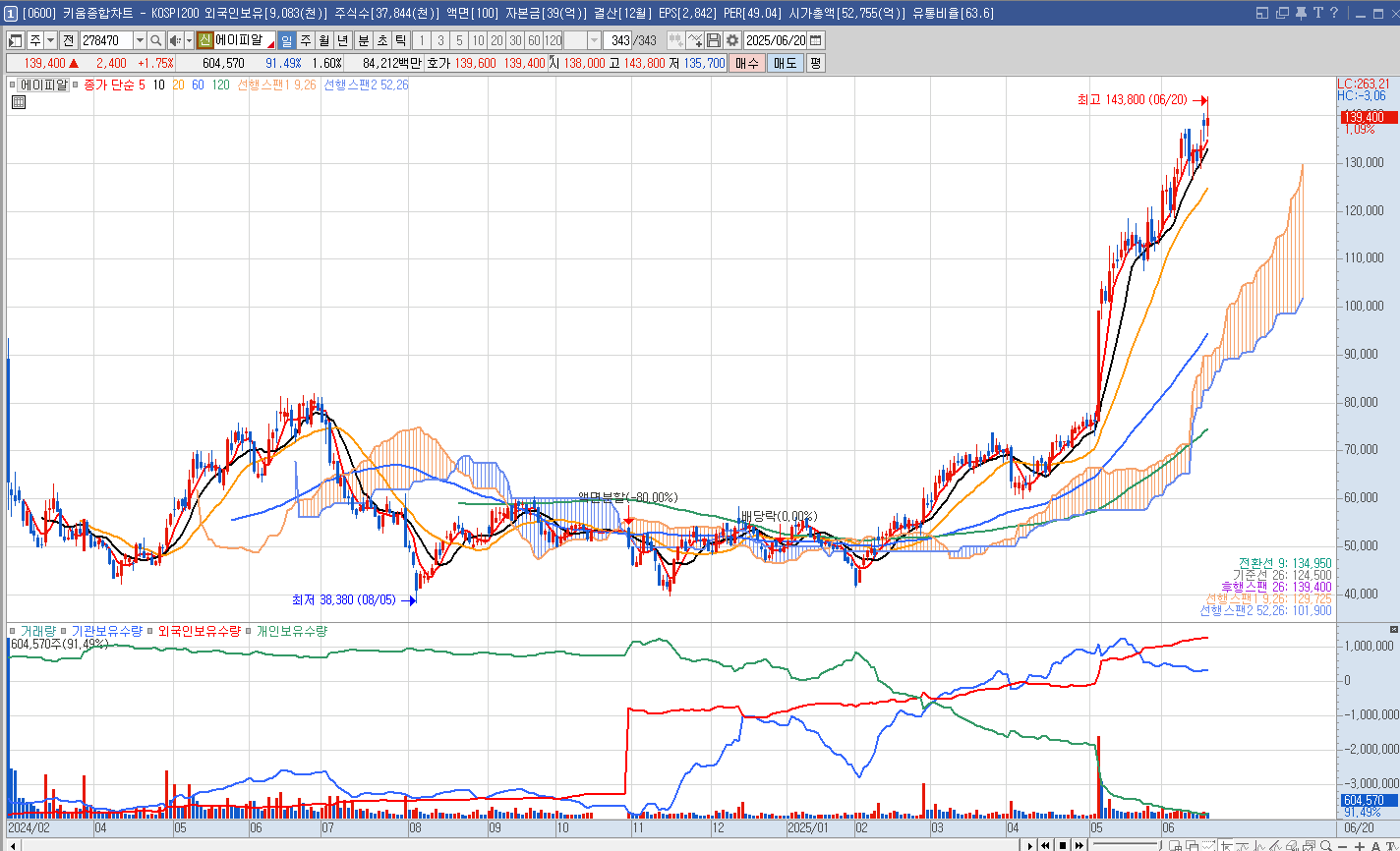Click the 종가 단순 5 moving average legend

point(115,85)
